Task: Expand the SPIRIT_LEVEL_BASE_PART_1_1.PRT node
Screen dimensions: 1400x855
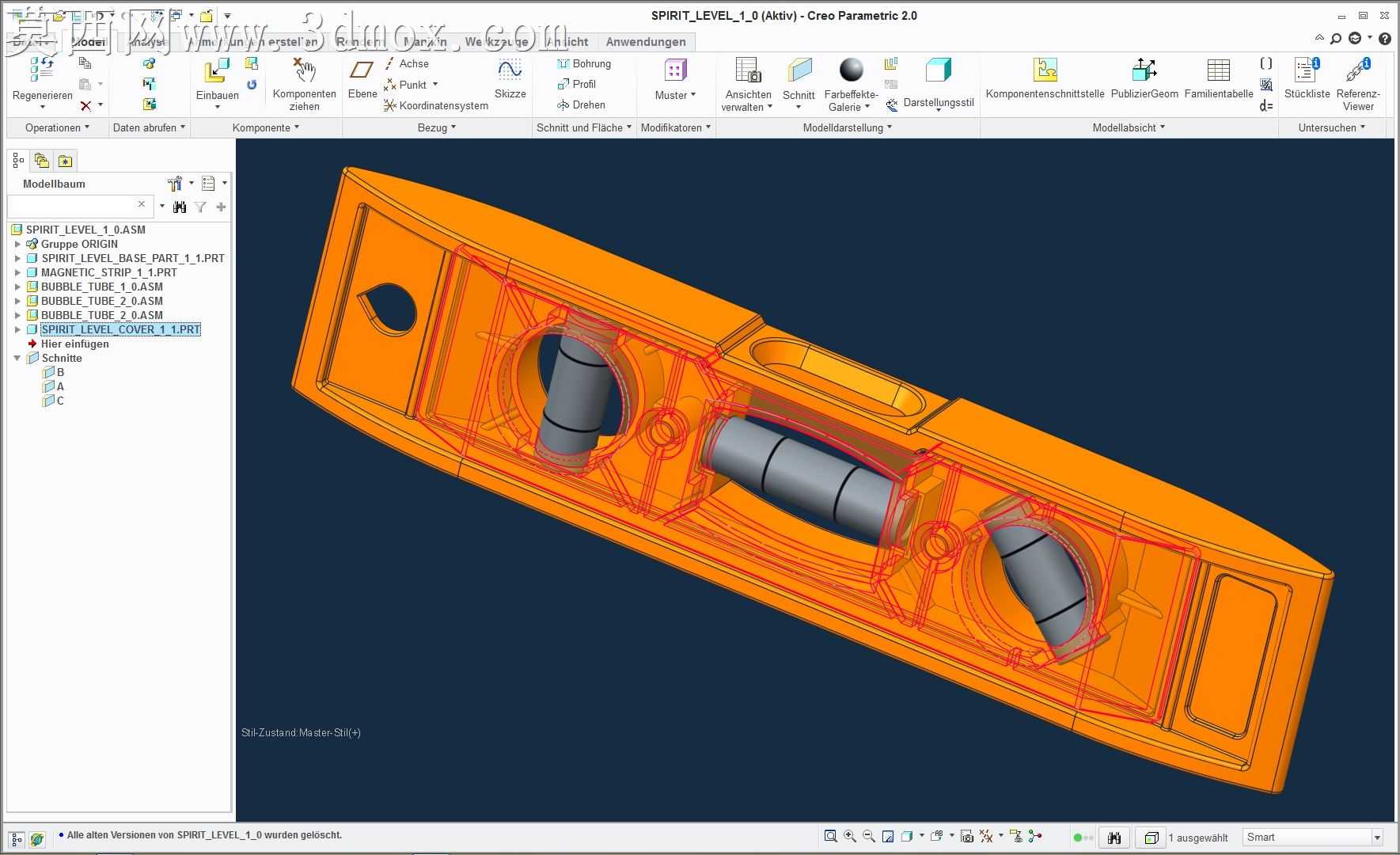Action: point(17,258)
